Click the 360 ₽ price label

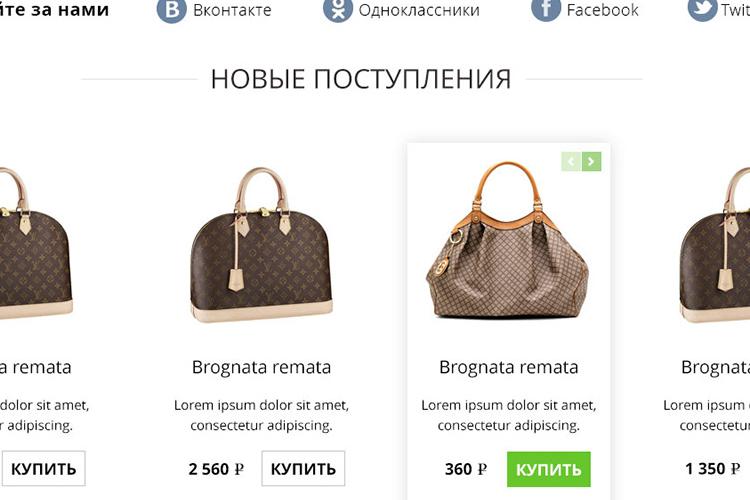466,469
